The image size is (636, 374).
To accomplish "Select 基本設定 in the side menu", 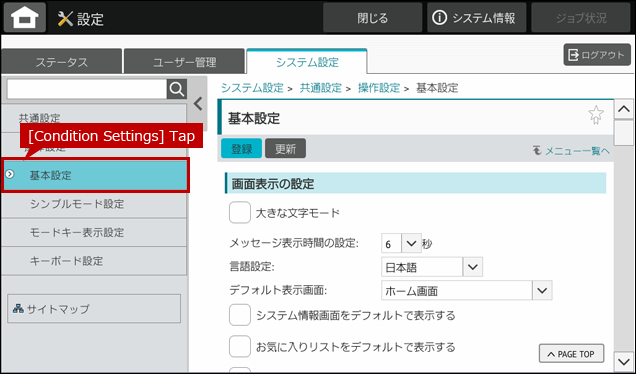I will tap(95, 175).
